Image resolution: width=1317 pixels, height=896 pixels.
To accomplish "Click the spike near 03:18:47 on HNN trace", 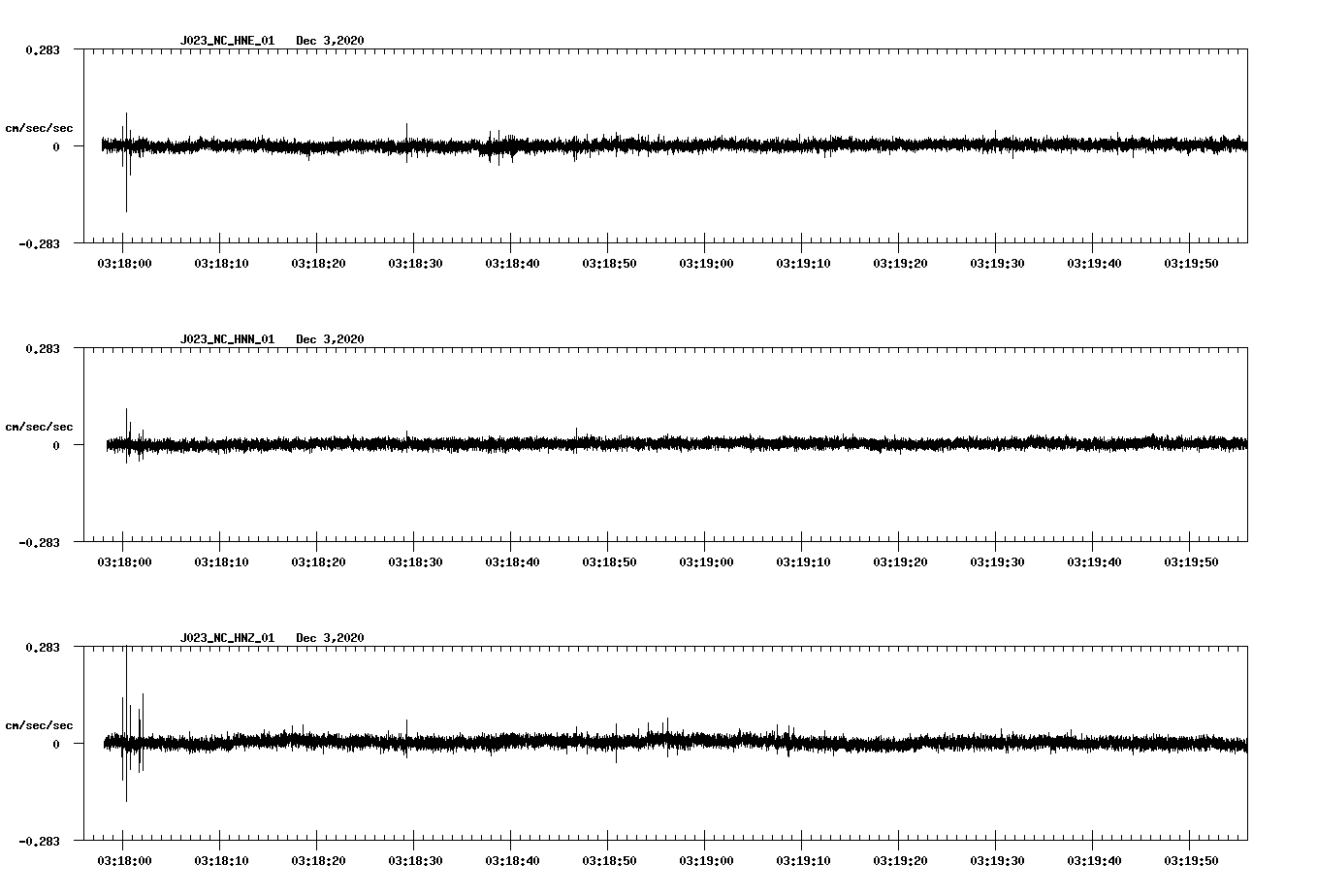I will [578, 436].
